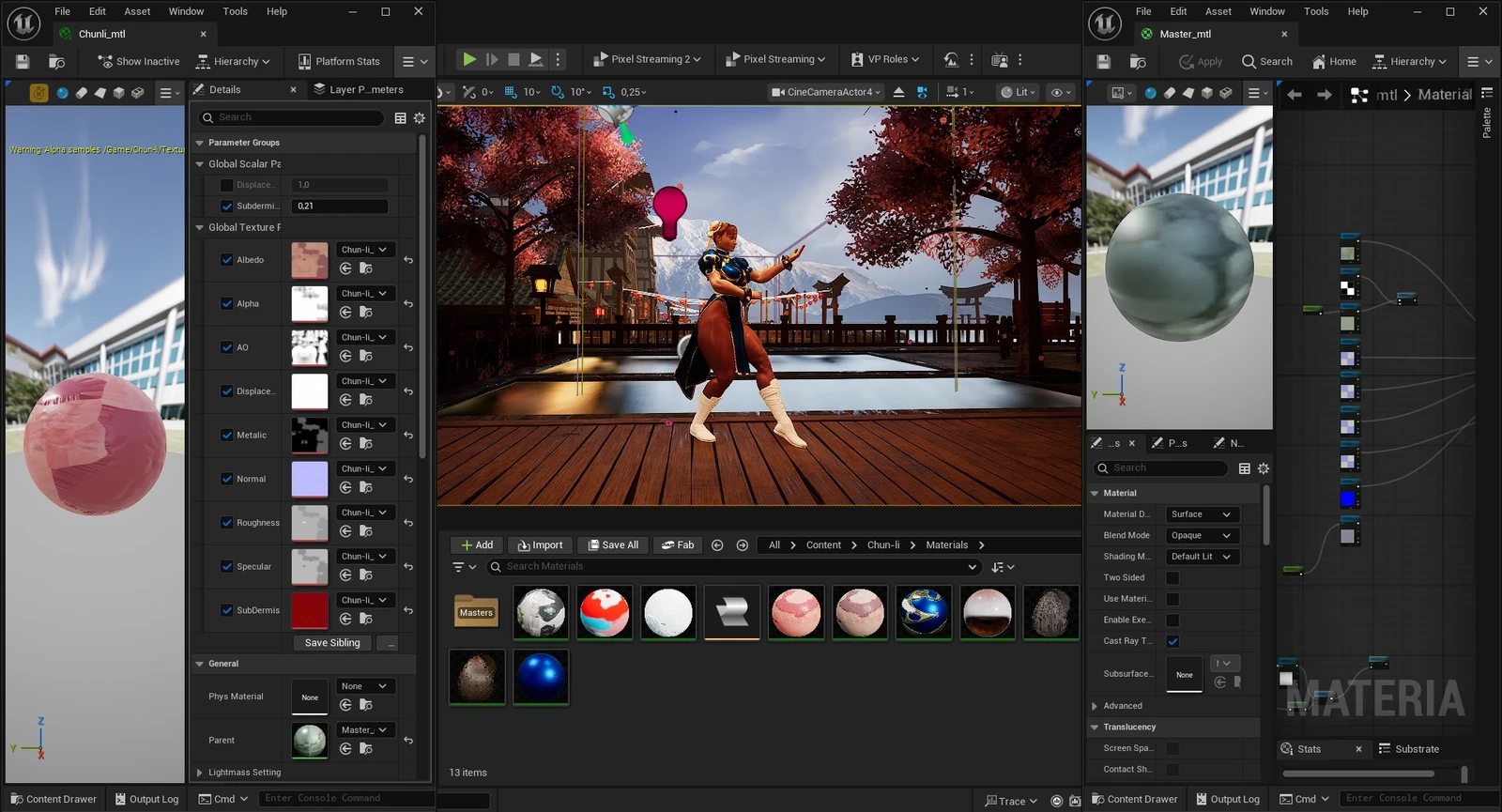This screenshot has width=1502, height=812.
Task: Open the Asset menu in the Master_mtl window
Action: [x=1218, y=11]
